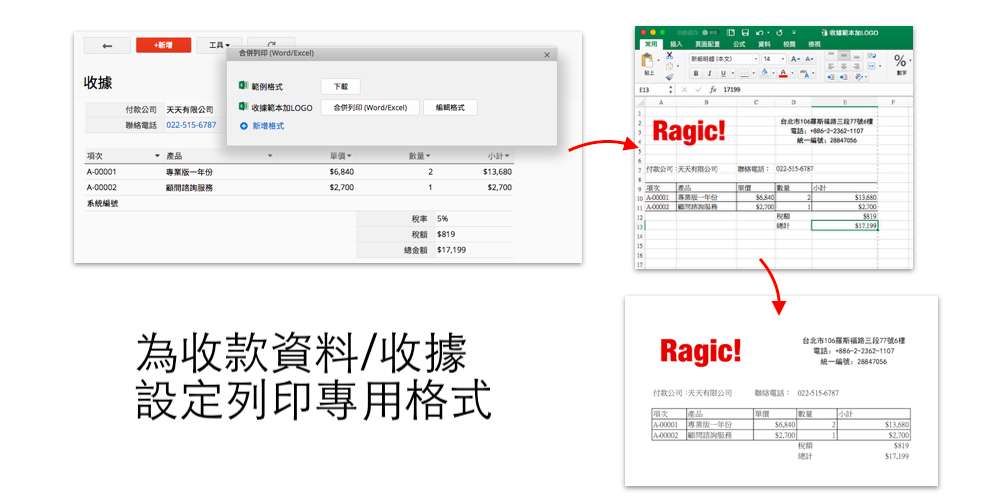Image resolution: width=1000 pixels, height=500 pixels.
Task: Click the 總金額 value $17,199 in form
Action: point(452,250)
